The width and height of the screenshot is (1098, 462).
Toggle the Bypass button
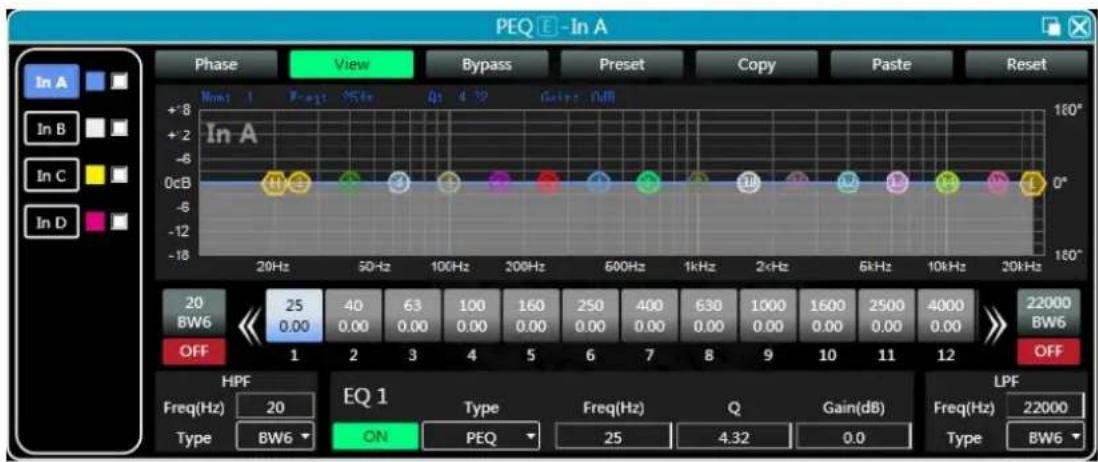(487, 64)
